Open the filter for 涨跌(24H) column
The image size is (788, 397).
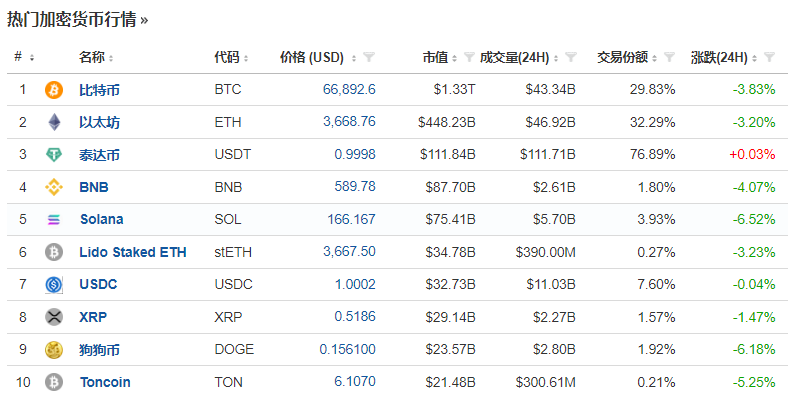[x=769, y=57]
